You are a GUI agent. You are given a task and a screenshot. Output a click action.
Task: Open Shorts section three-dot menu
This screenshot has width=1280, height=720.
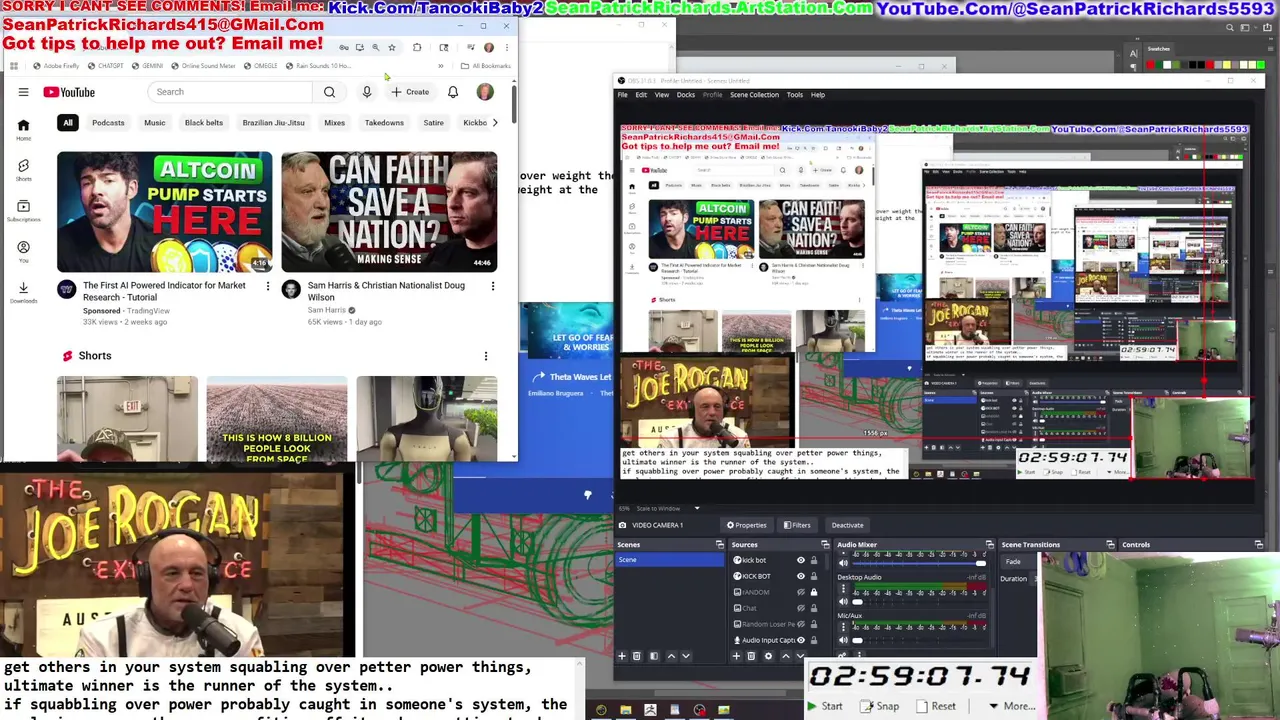click(x=486, y=356)
